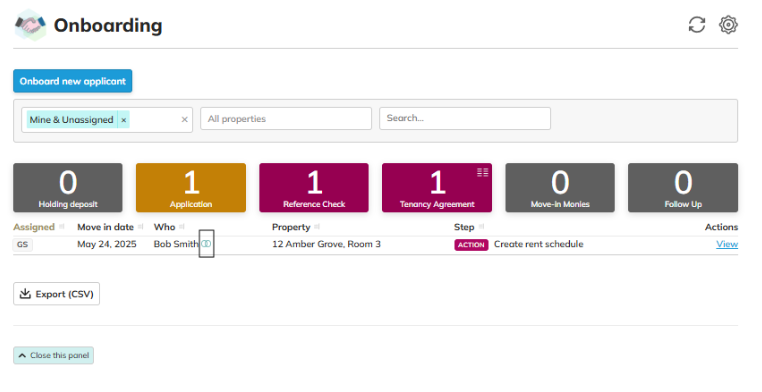Click the ACTION badge on the row
The width and height of the screenshot is (762, 392).
coord(471,245)
